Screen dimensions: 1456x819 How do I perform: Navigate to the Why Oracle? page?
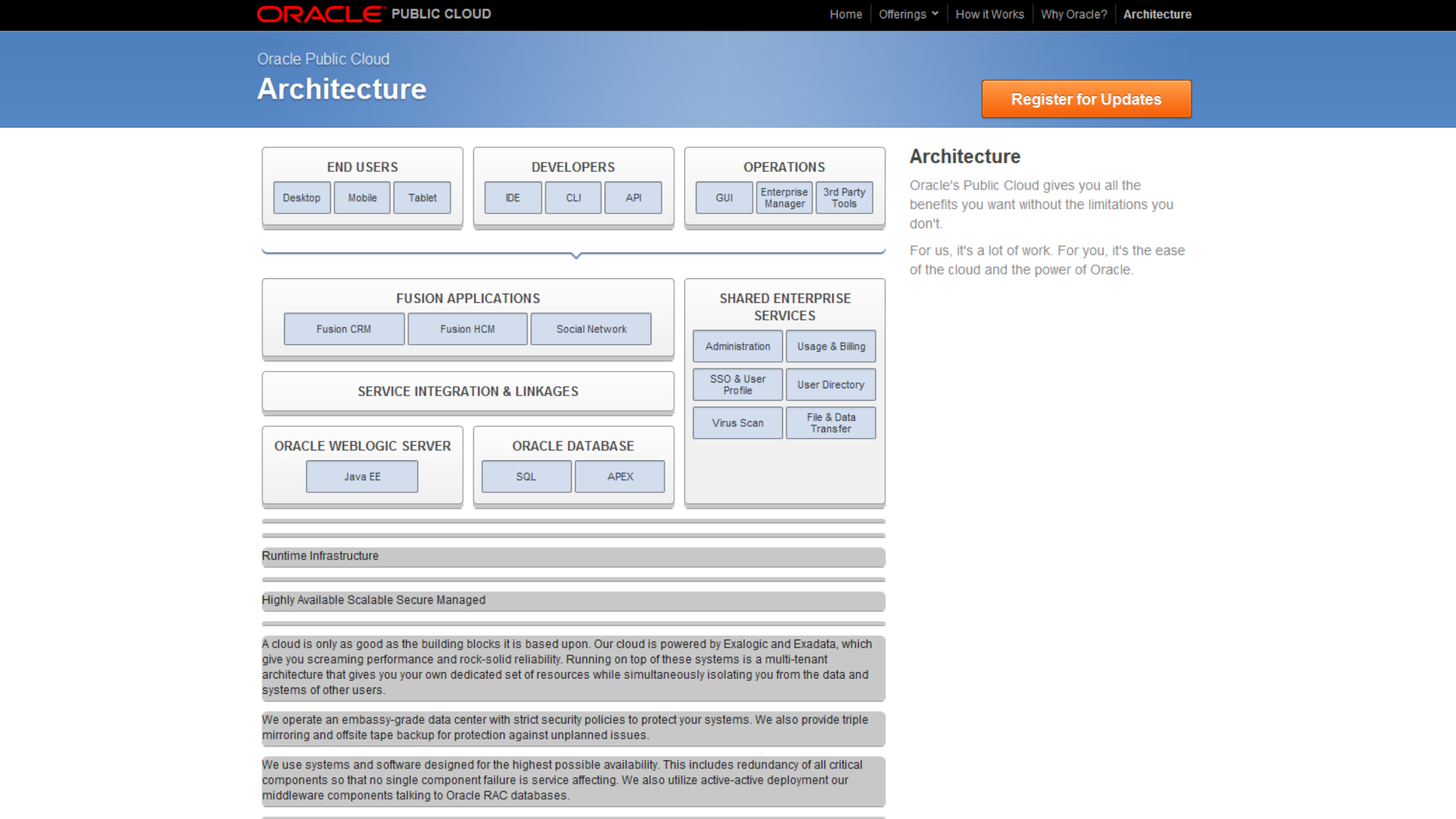click(1073, 14)
